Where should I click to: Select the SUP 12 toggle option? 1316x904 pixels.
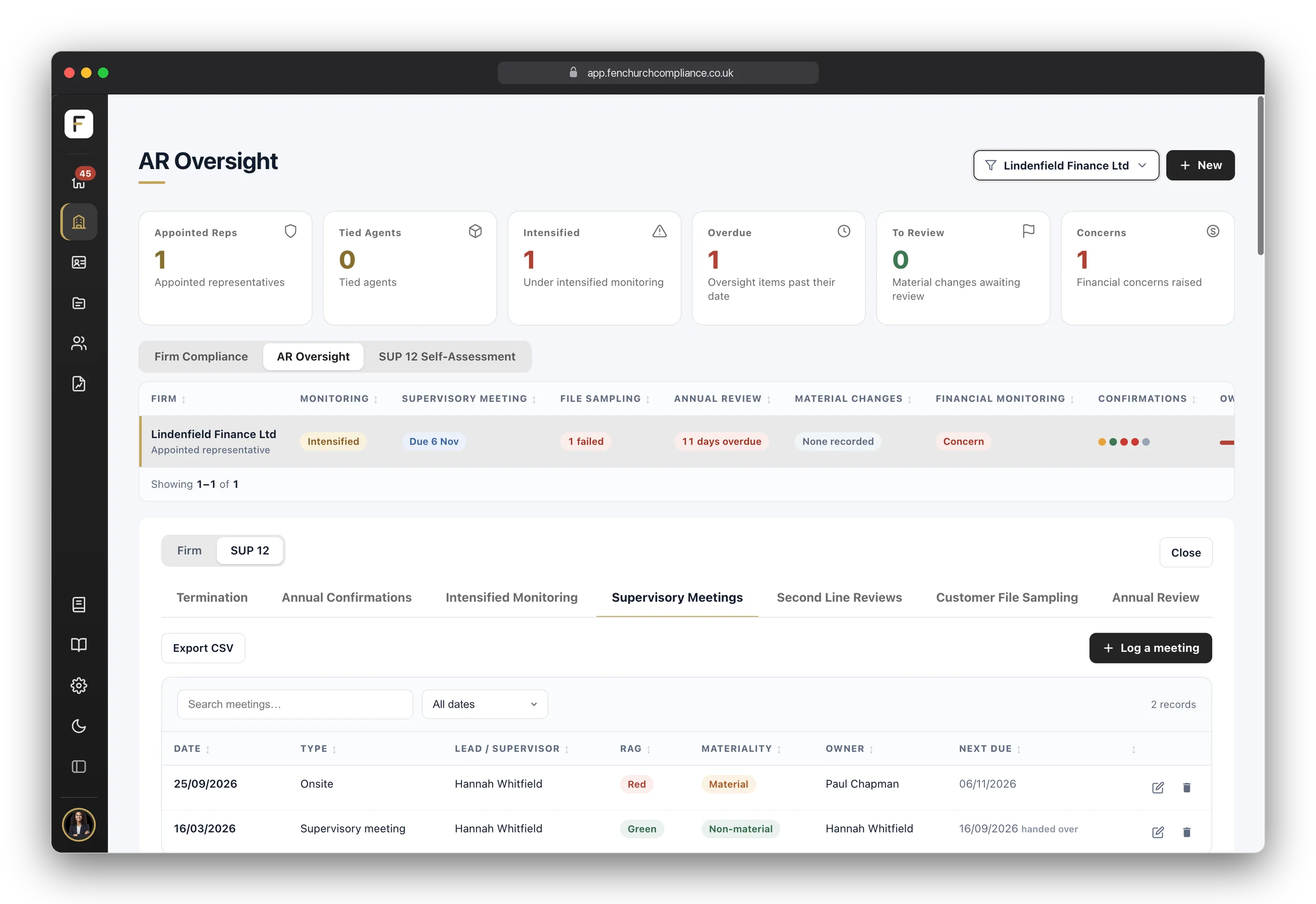click(250, 550)
